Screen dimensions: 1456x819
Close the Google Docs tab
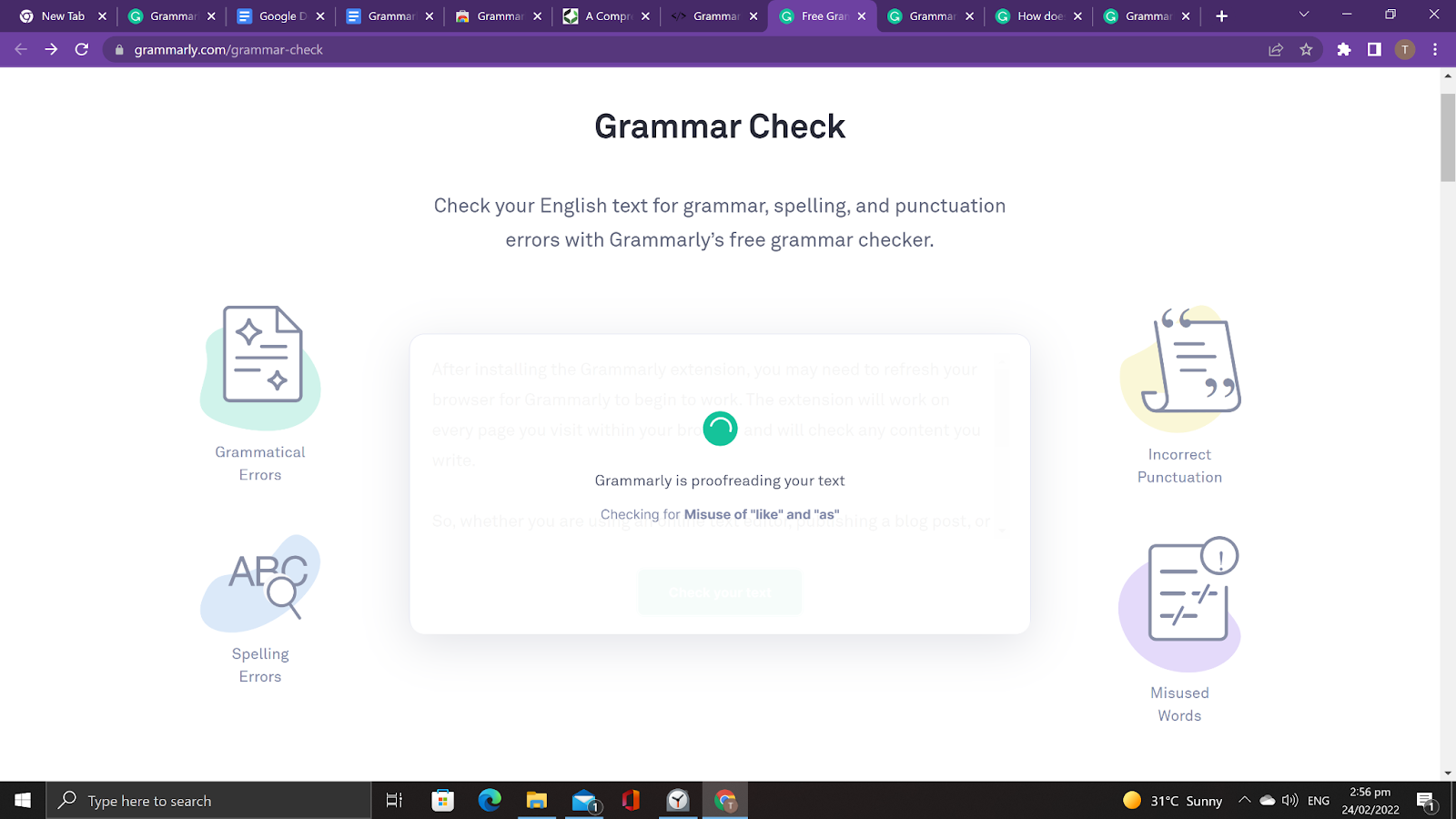coord(320,16)
